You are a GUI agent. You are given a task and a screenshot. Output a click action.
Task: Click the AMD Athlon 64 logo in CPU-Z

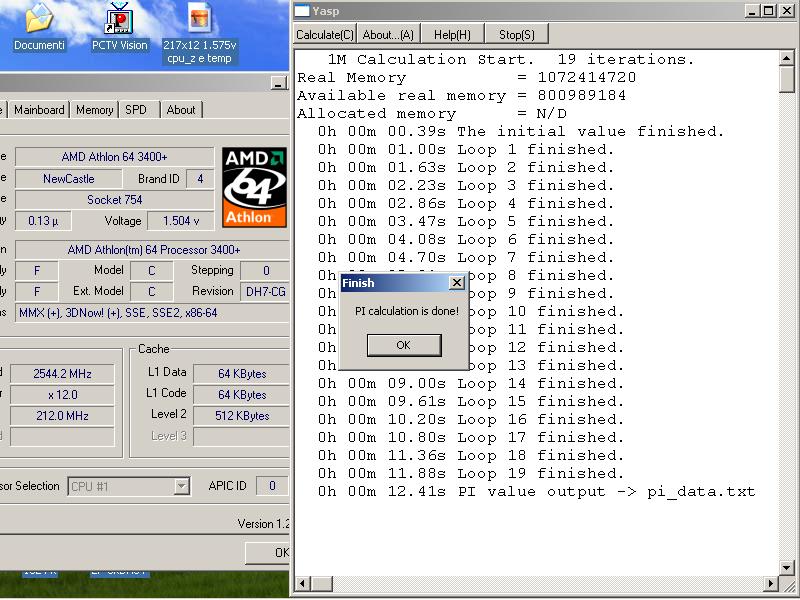click(x=254, y=187)
